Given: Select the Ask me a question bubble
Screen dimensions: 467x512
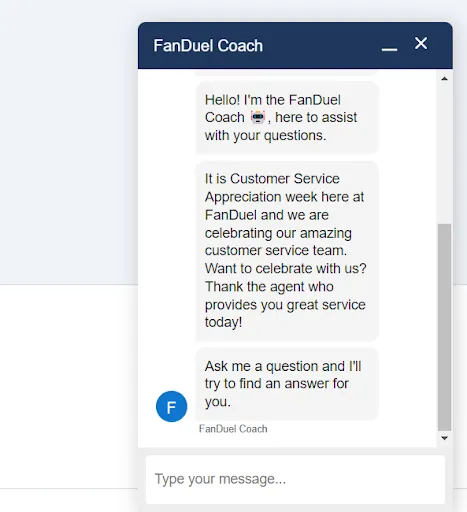Looking at the screenshot, I should (x=287, y=384).
